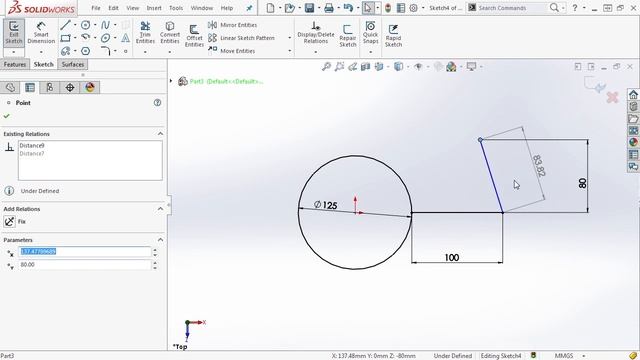Viewport: 640px width, 360px height.
Task: Switch to the Features tab
Action: click(x=15, y=64)
